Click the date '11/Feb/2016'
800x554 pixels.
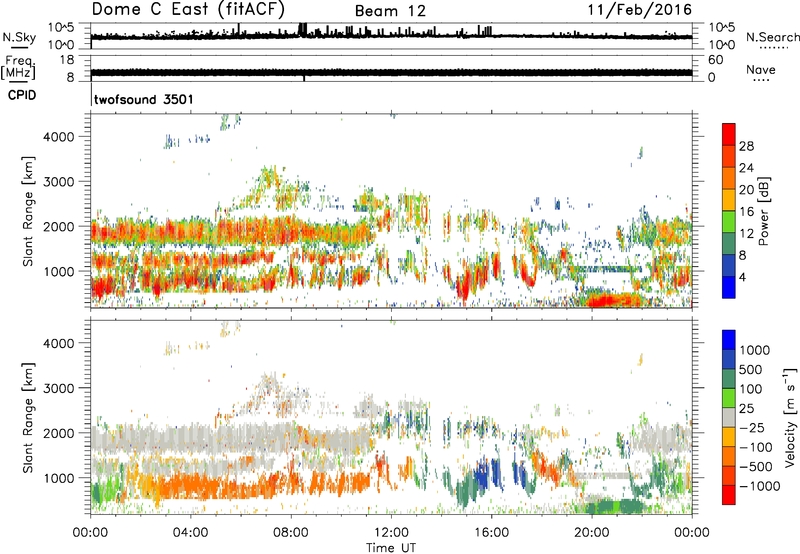coord(640,10)
